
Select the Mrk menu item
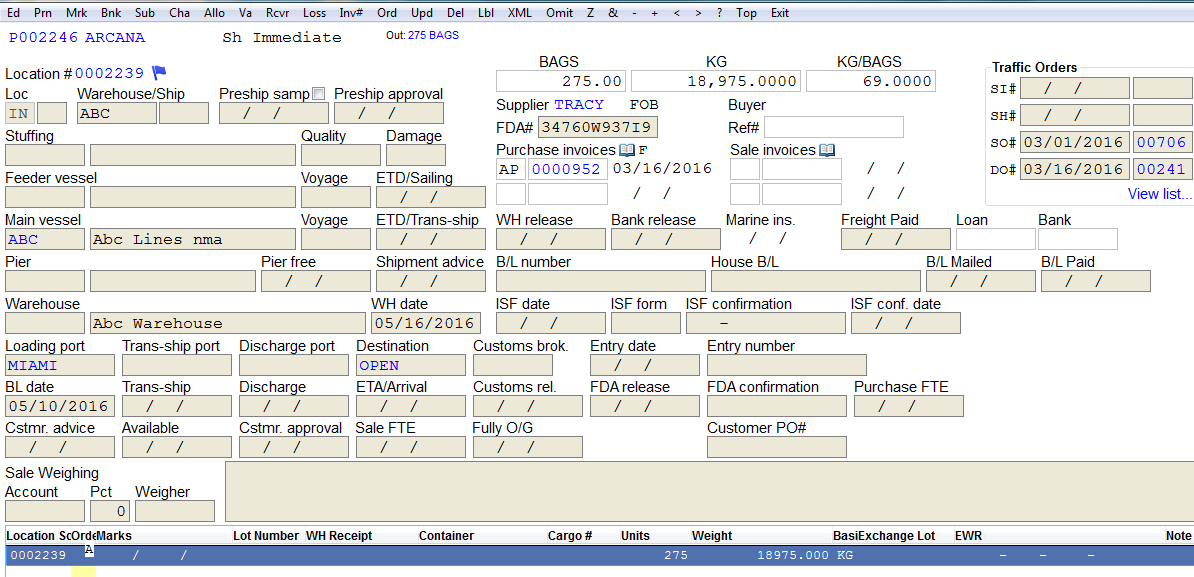point(76,13)
